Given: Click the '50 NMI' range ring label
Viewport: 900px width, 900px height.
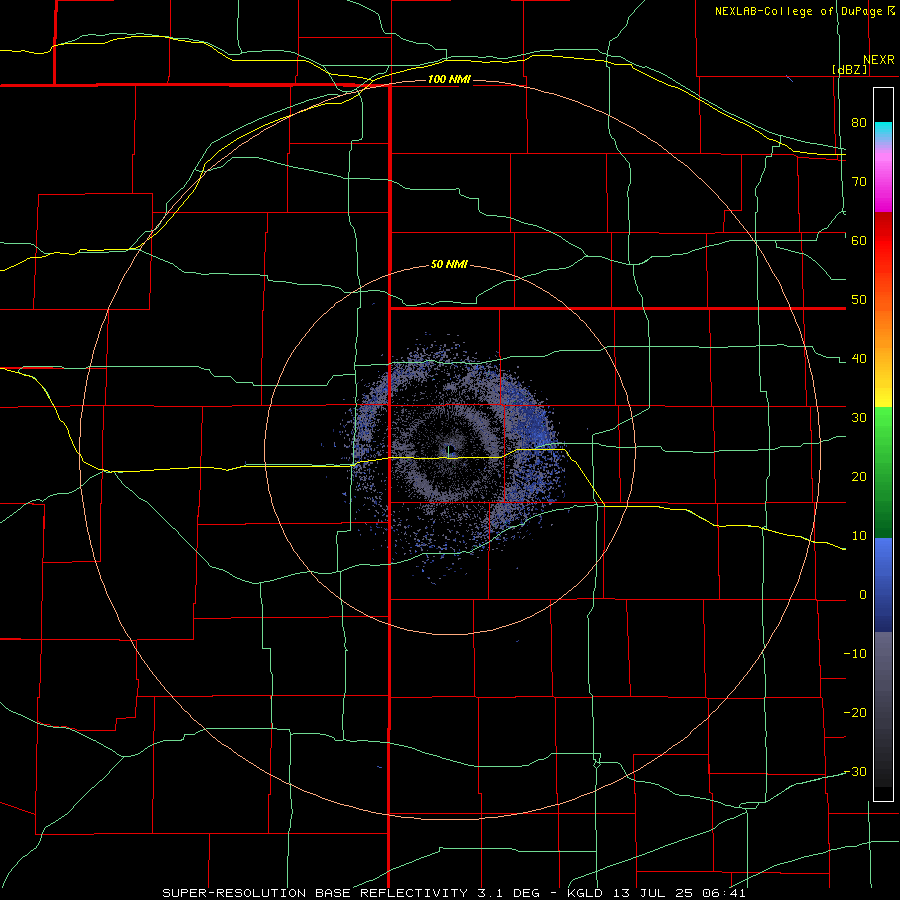Looking at the screenshot, I should [449, 265].
